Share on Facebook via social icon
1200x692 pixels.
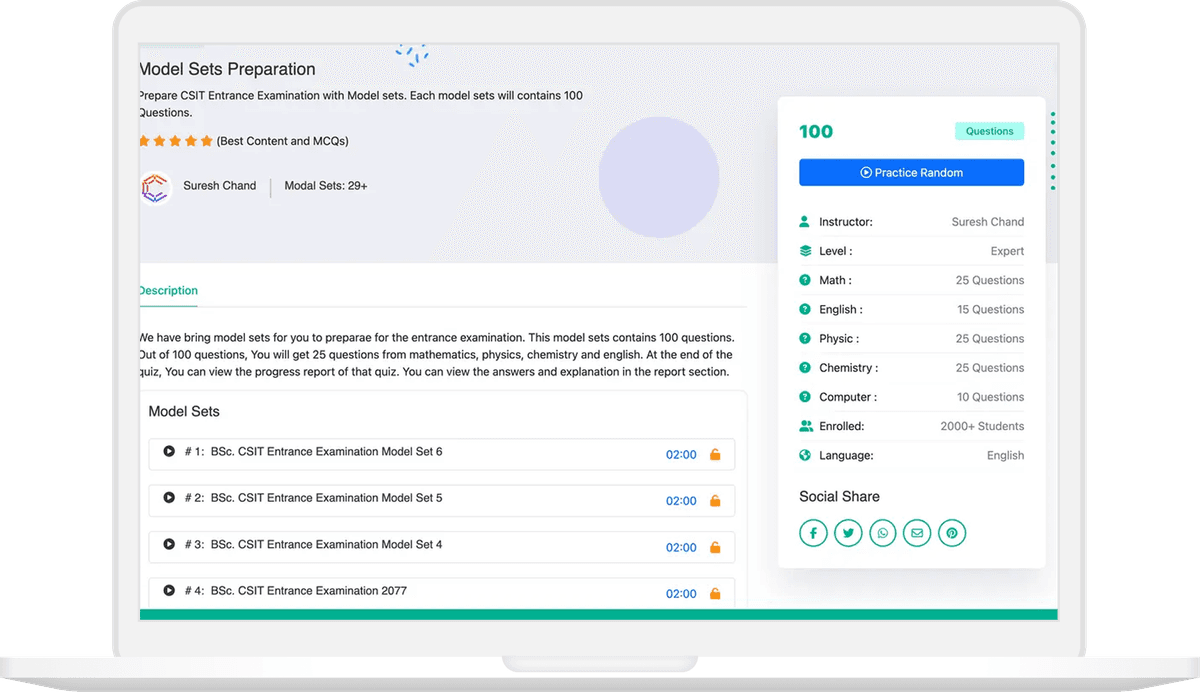click(x=813, y=533)
